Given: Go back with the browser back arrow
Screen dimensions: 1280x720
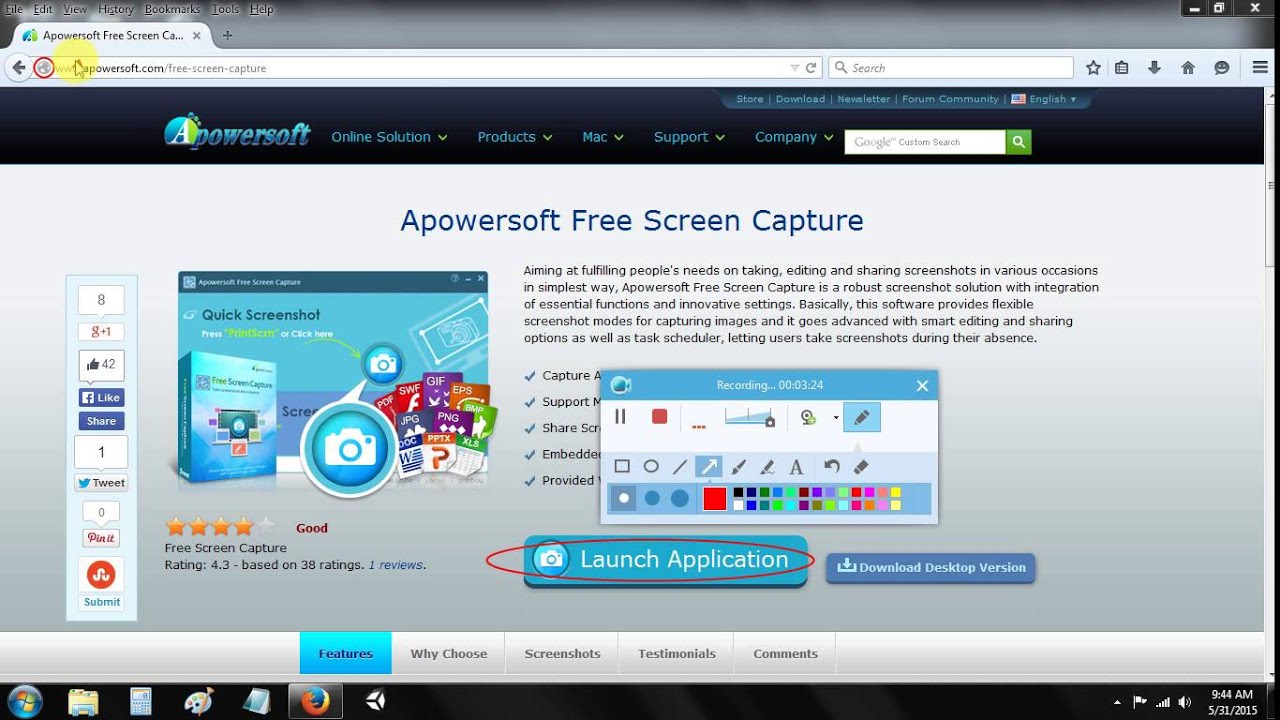Looking at the screenshot, I should pyautogui.click(x=18, y=68).
